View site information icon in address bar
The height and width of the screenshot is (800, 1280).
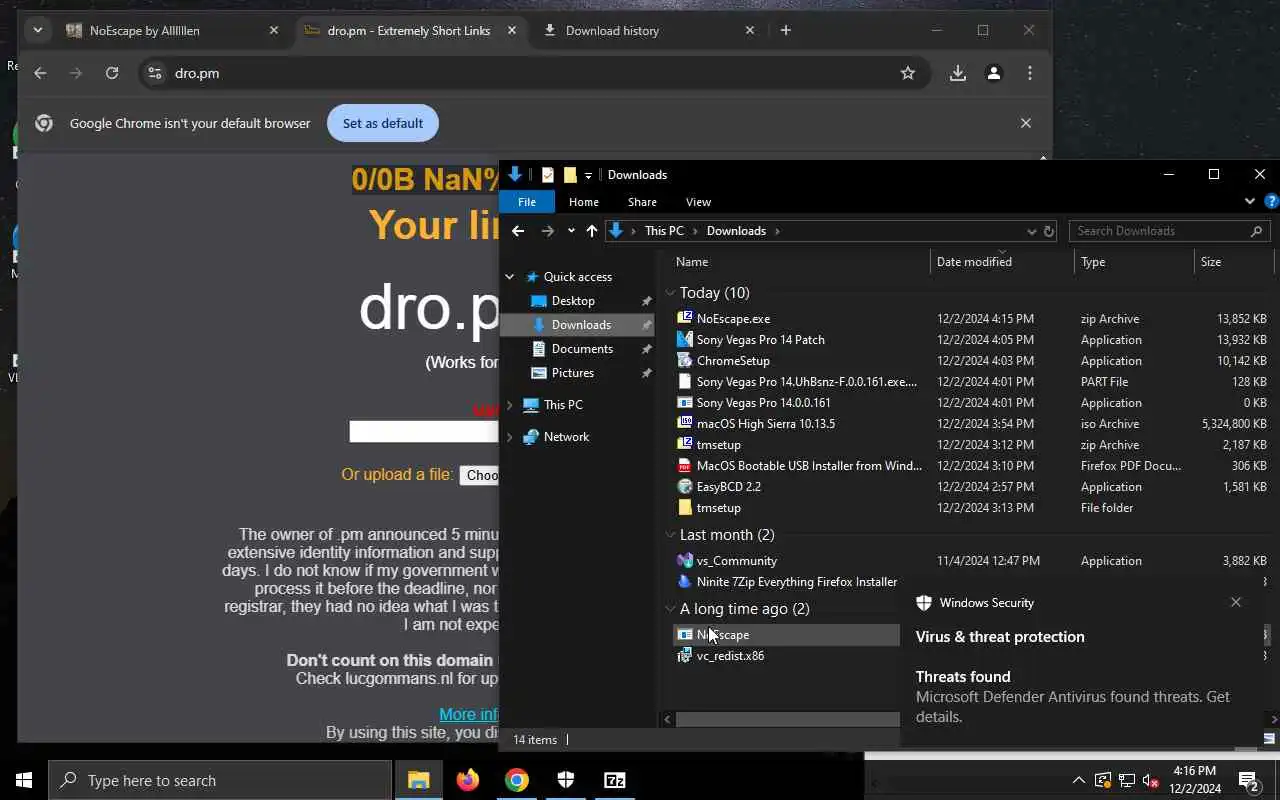click(x=154, y=73)
